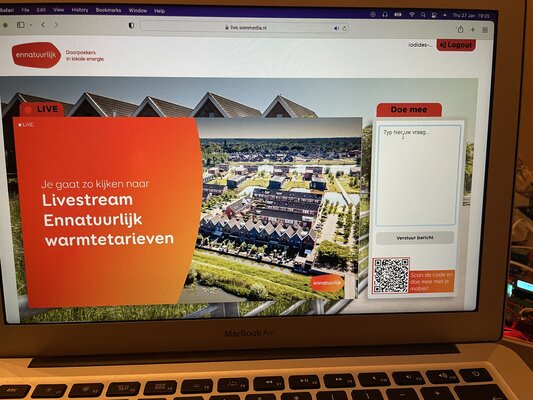Select the Doe mee tab

tap(409, 109)
